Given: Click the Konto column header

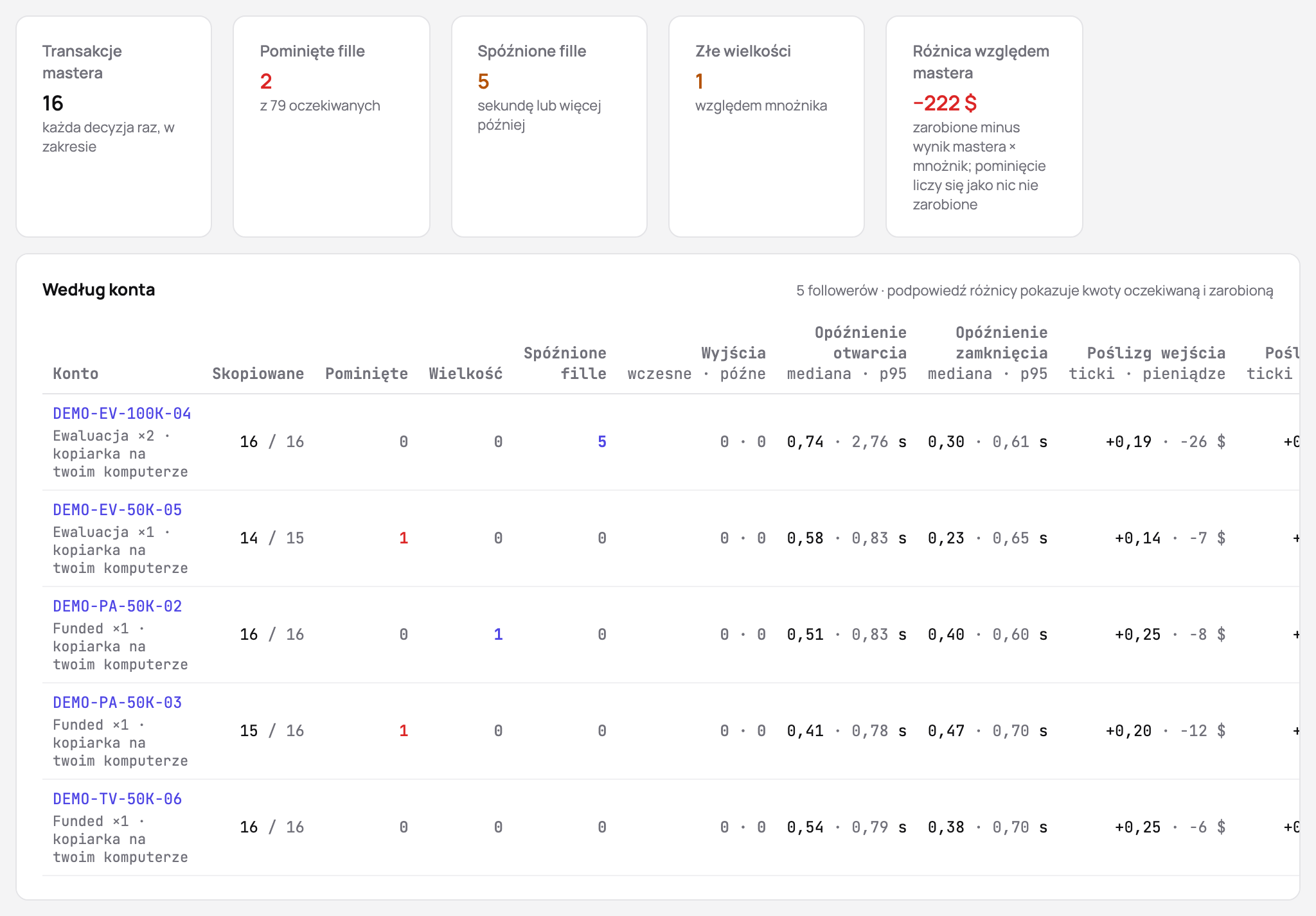Looking at the screenshot, I should click(x=76, y=374).
